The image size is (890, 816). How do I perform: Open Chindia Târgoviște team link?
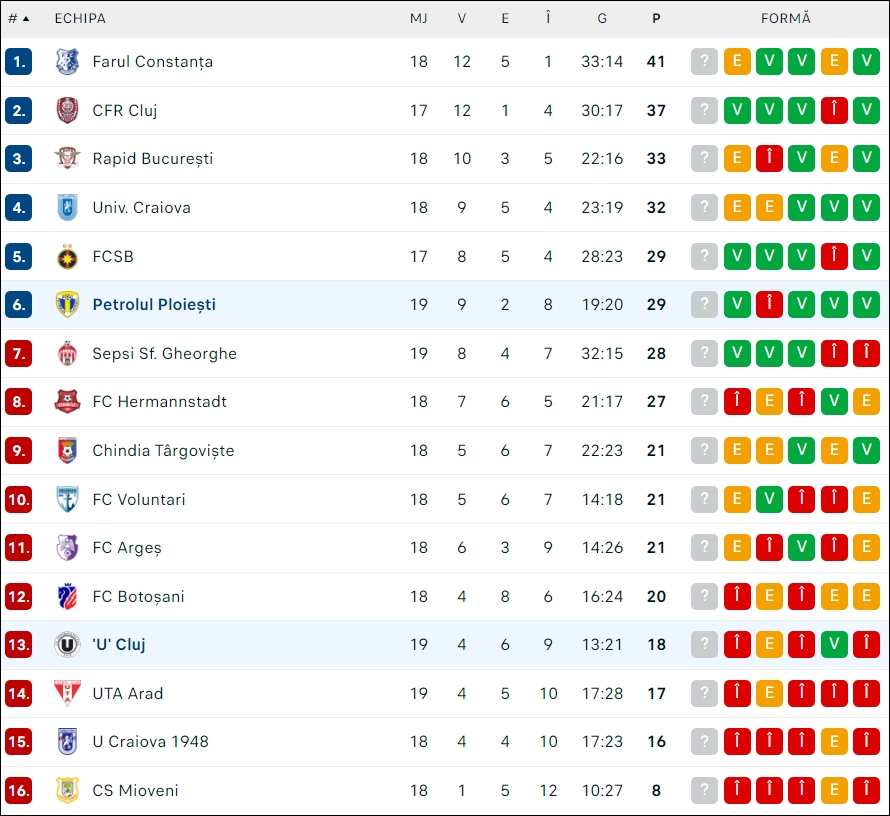163,450
